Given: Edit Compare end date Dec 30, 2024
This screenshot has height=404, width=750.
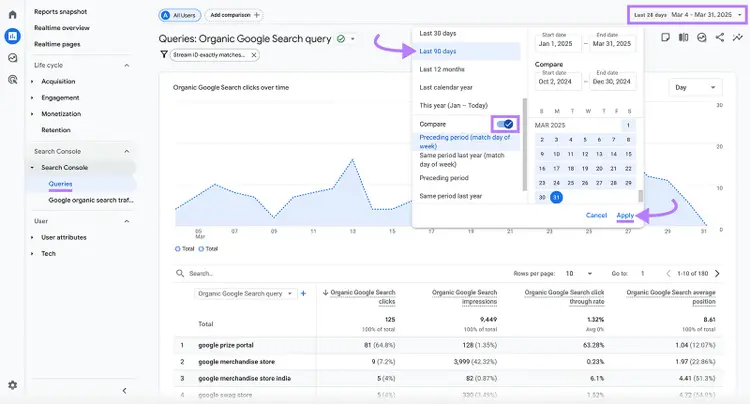Looking at the screenshot, I should point(612,80).
